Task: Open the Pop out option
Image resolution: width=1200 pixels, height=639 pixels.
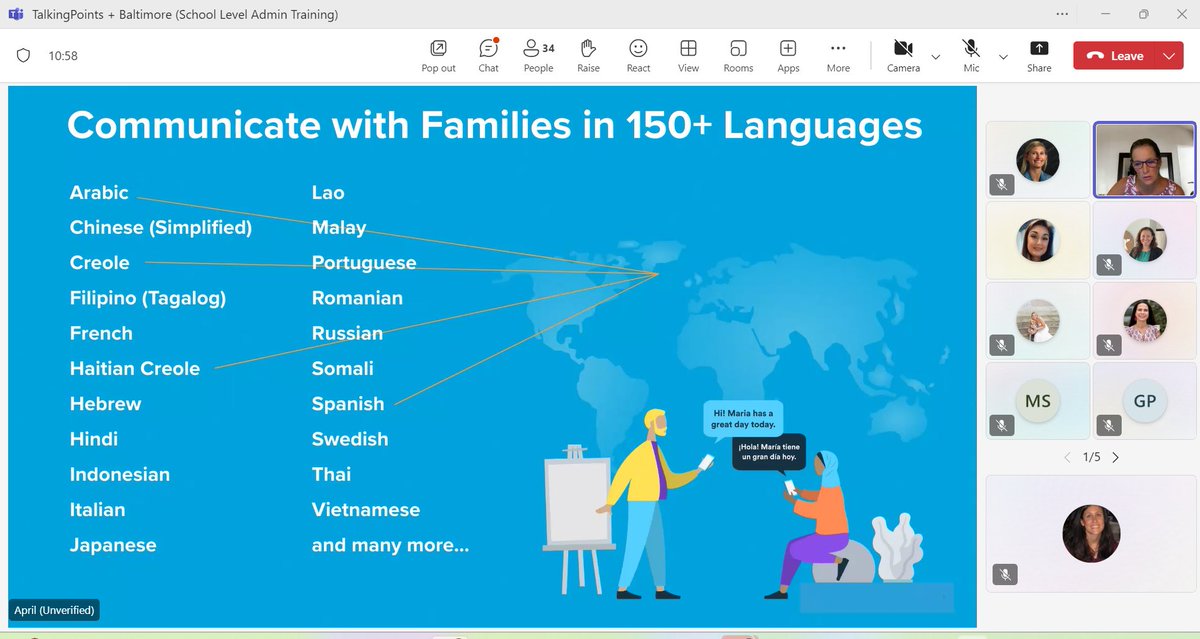Action: pos(438,56)
